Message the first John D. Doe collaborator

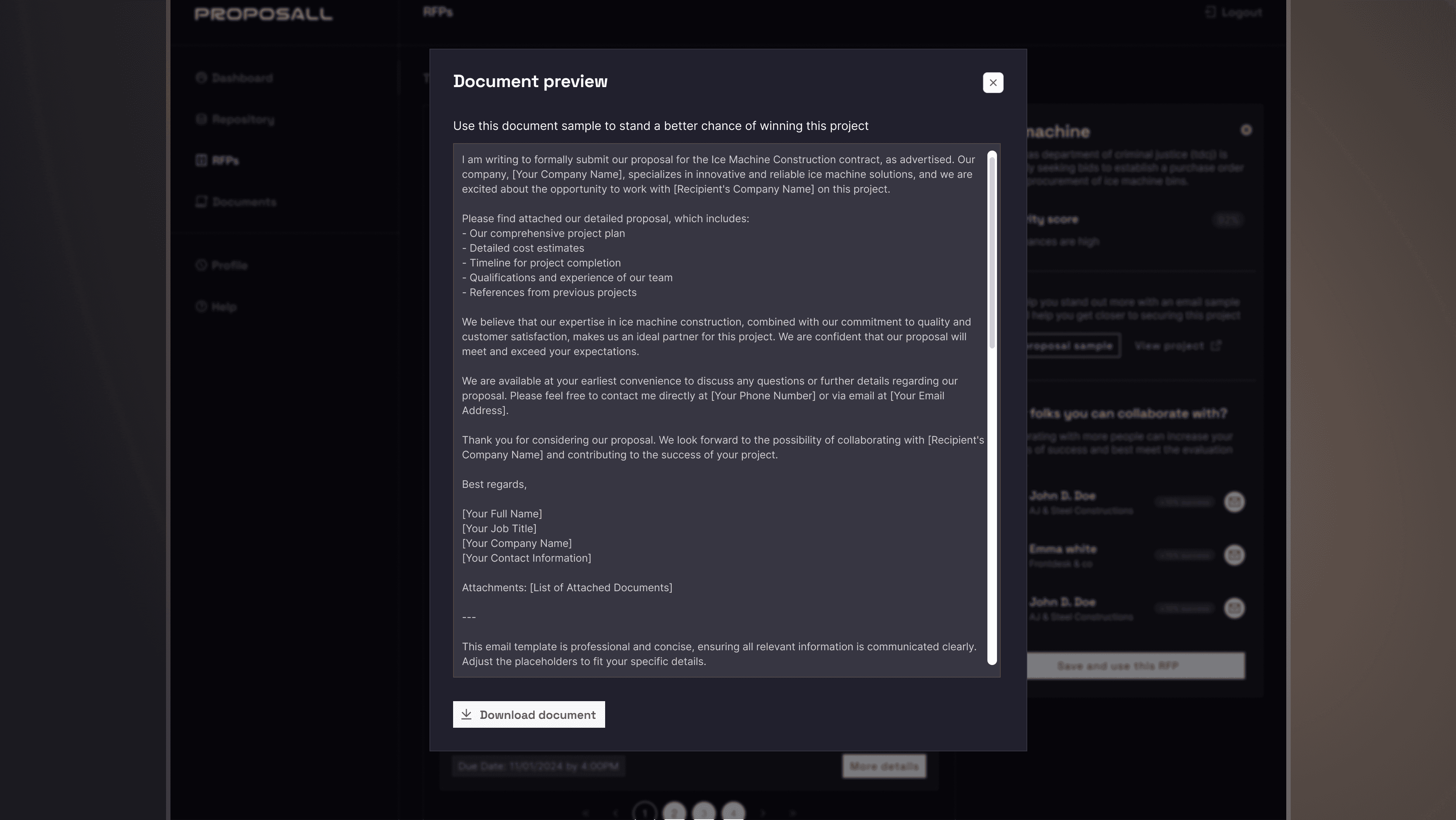coord(1234,502)
